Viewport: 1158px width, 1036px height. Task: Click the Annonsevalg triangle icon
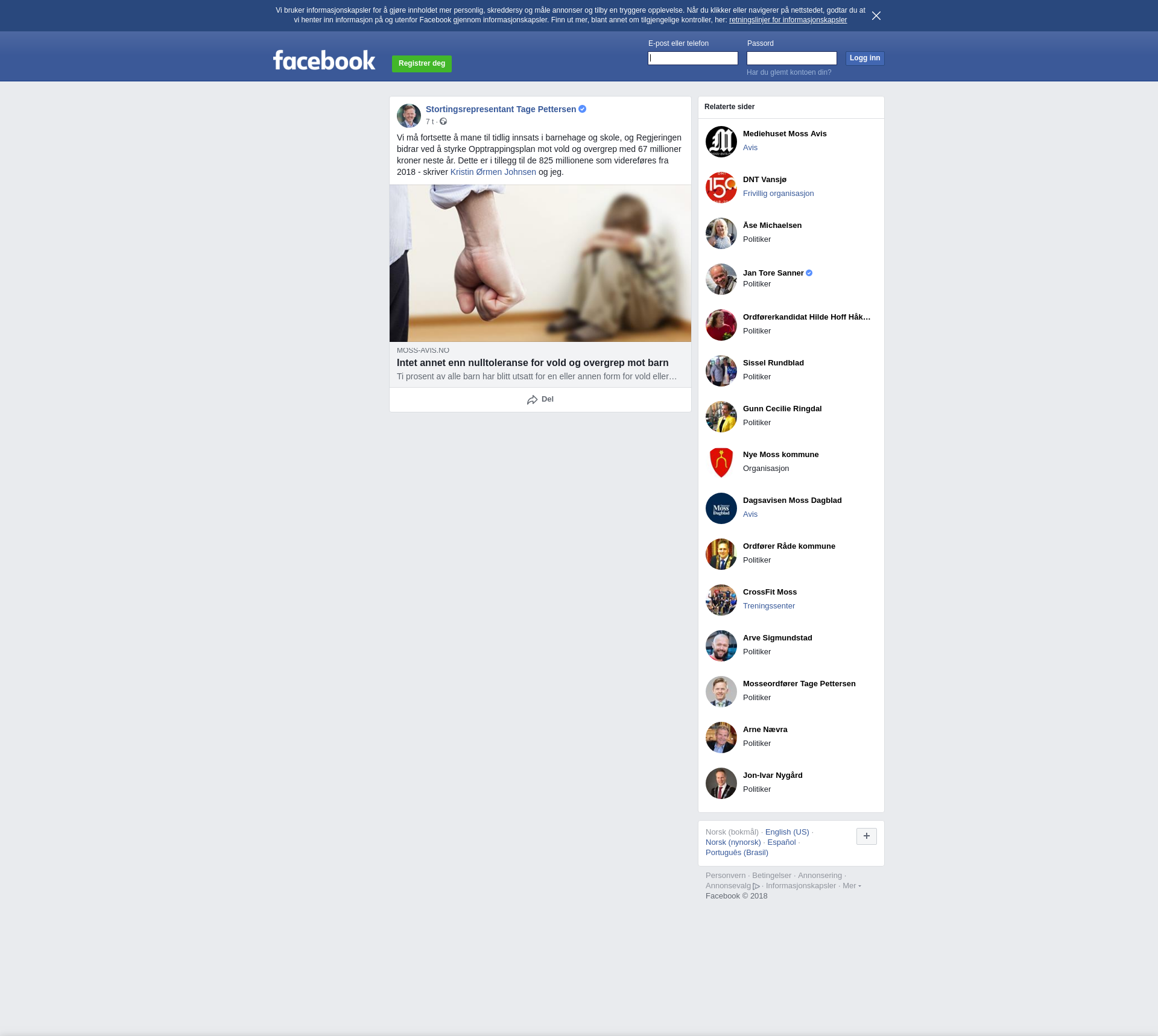point(756,886)
